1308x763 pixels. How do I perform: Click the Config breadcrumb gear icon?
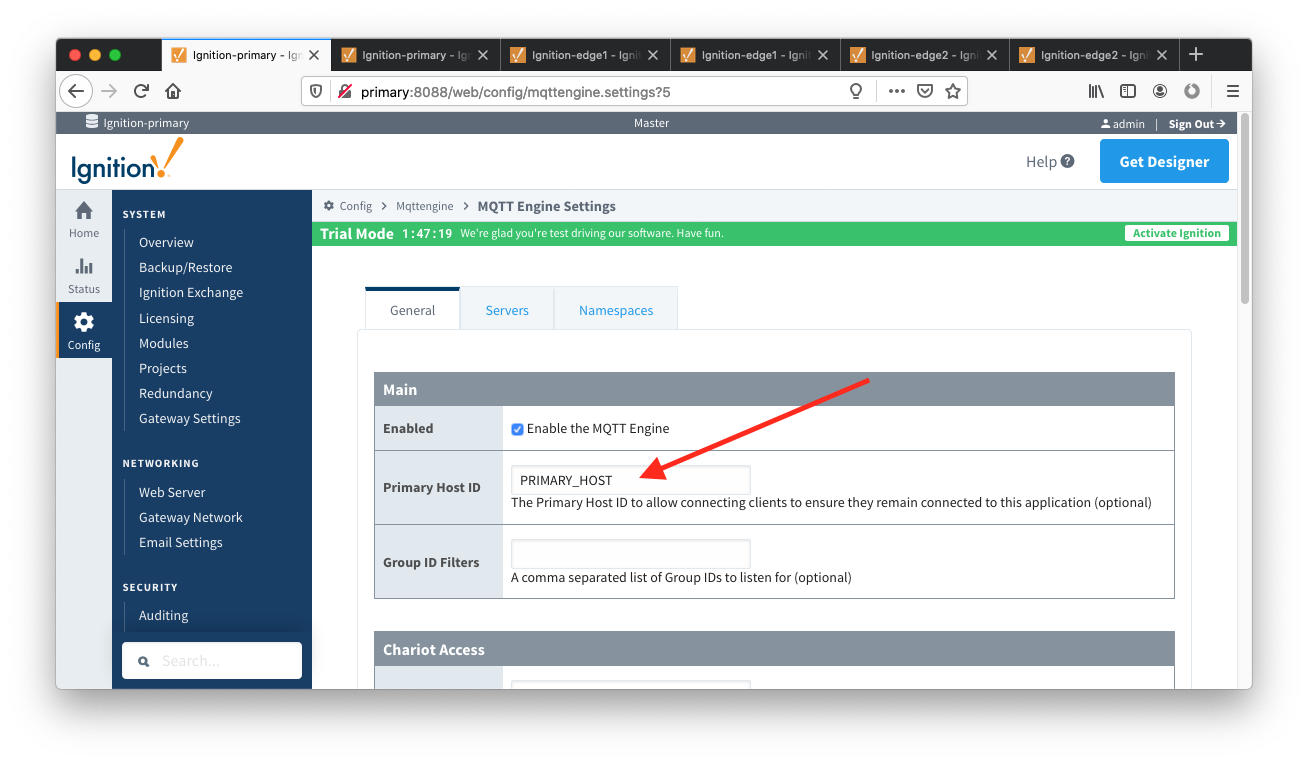point(329,206)
